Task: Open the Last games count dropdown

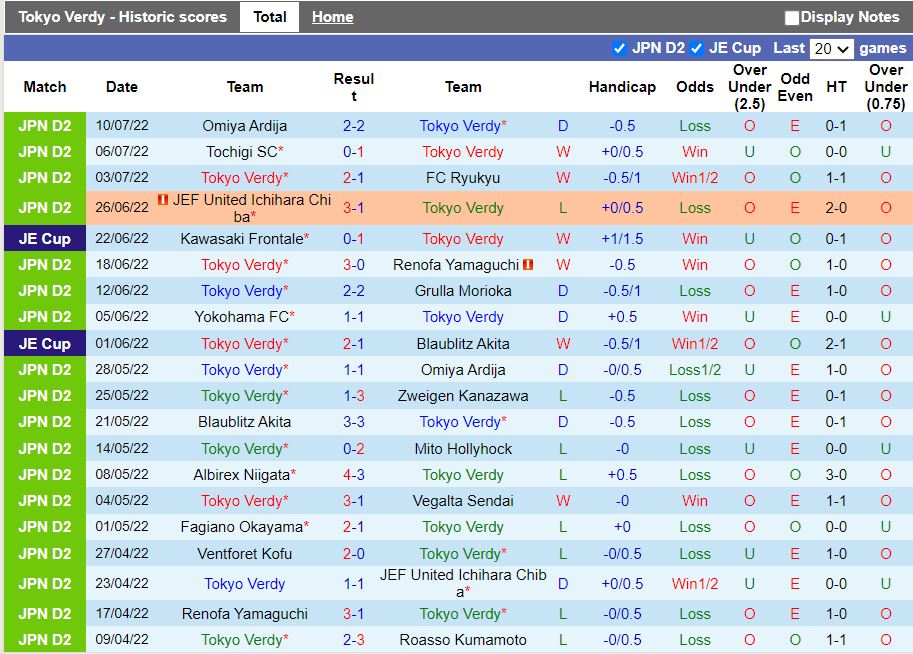Action: pyautogui.click(x=832, y=48)
